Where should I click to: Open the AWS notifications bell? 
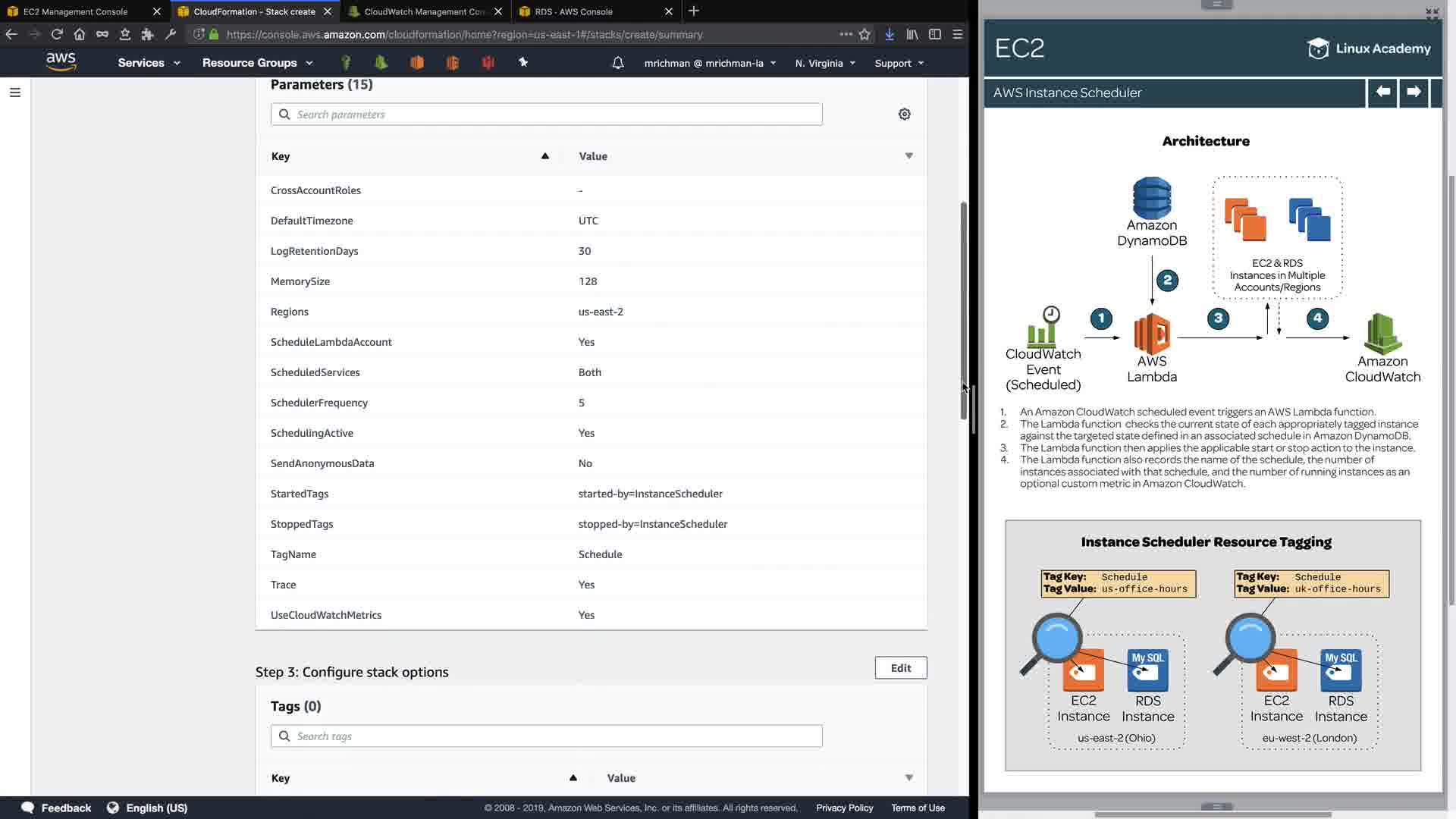tap(617, 63)
